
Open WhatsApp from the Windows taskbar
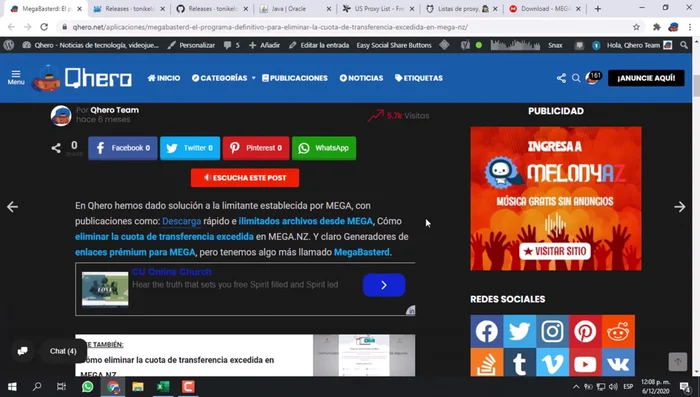88,387
